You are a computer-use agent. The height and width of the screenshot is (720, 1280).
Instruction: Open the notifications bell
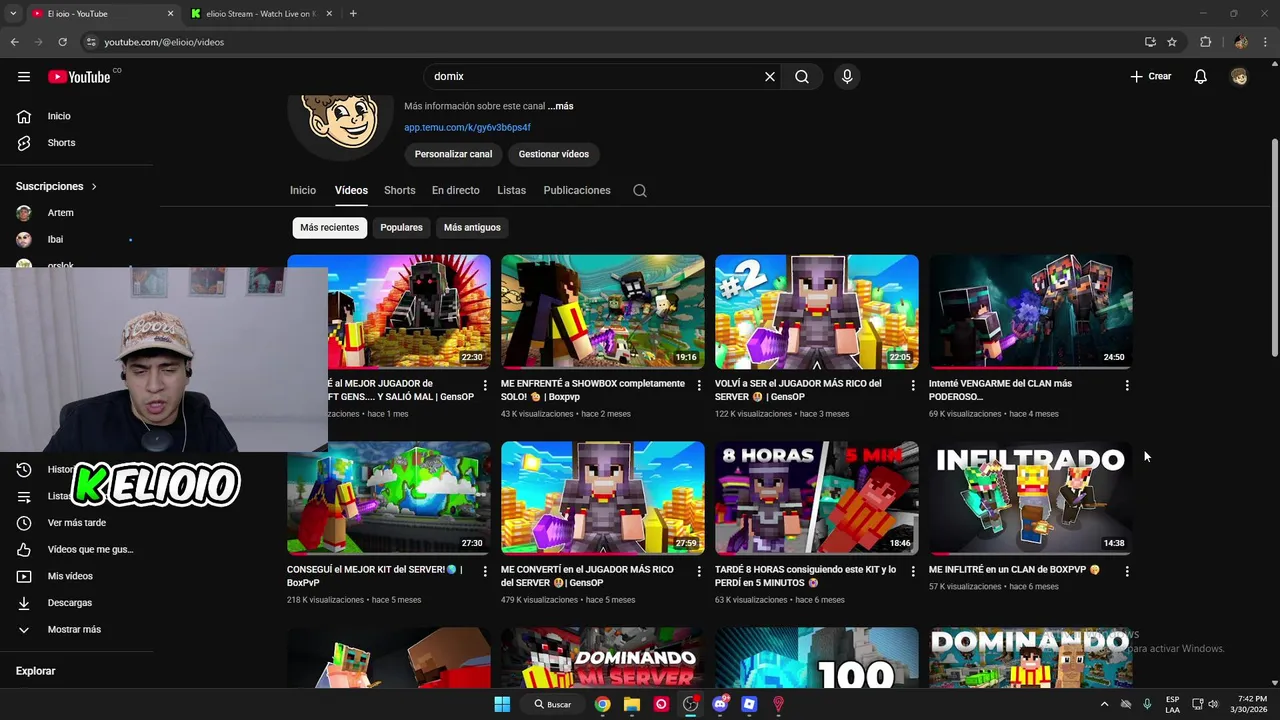click(1201, 77)
